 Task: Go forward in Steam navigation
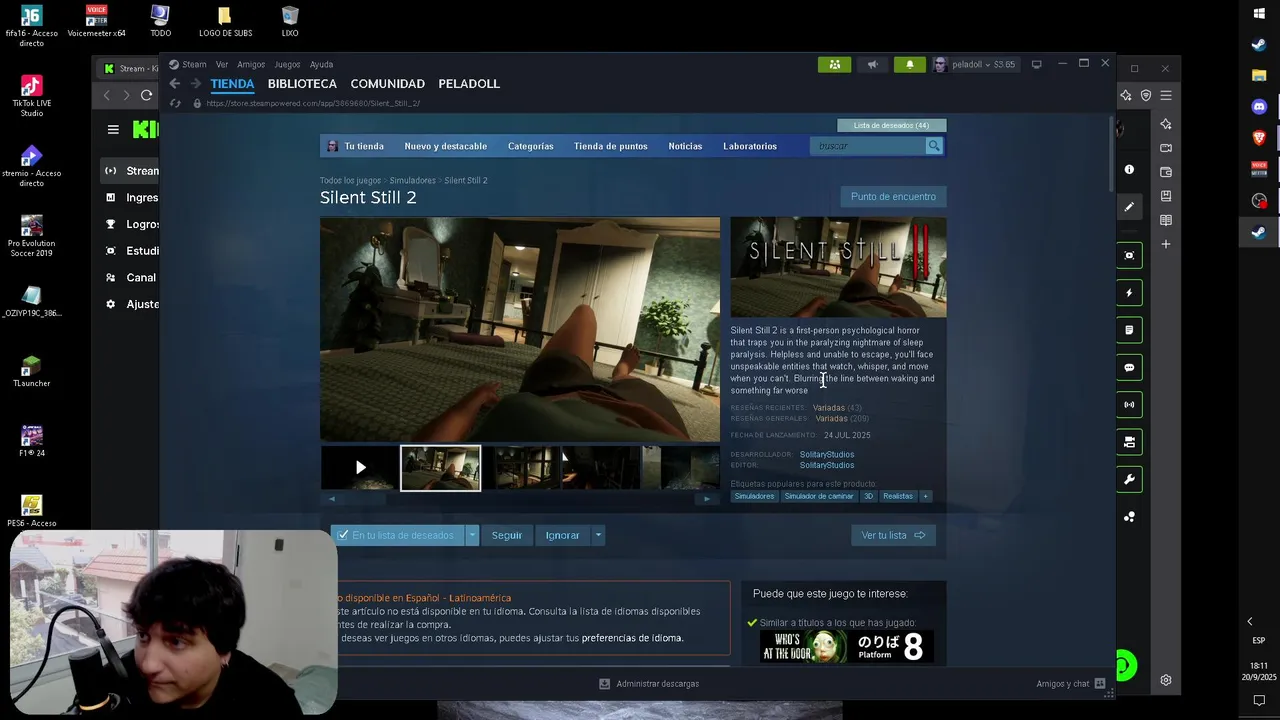coord(196,84)
